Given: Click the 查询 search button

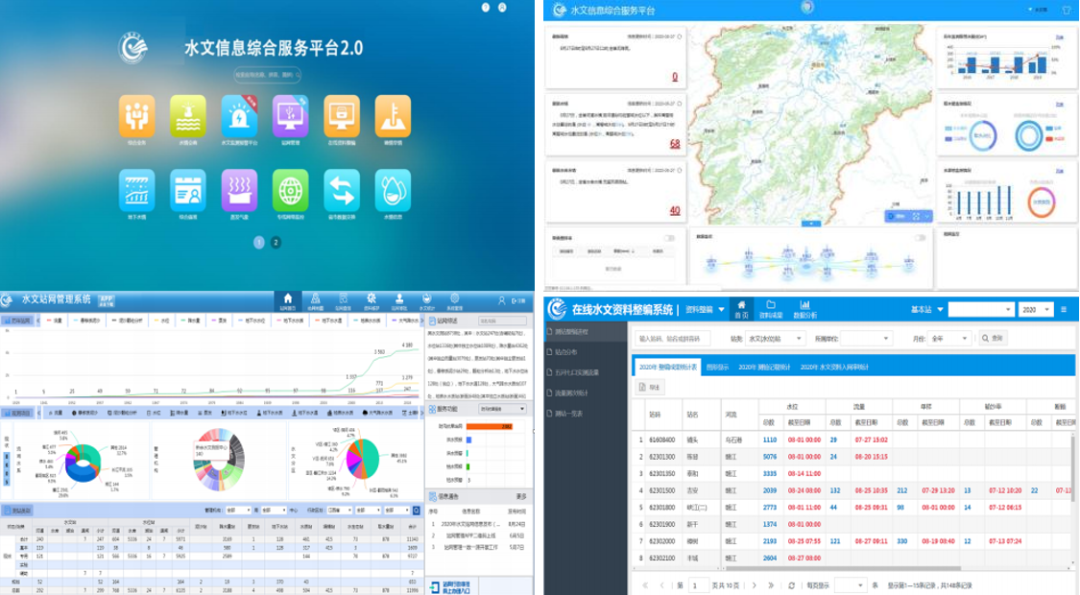Looking at the screenshot, I should (x=992, y=338).
